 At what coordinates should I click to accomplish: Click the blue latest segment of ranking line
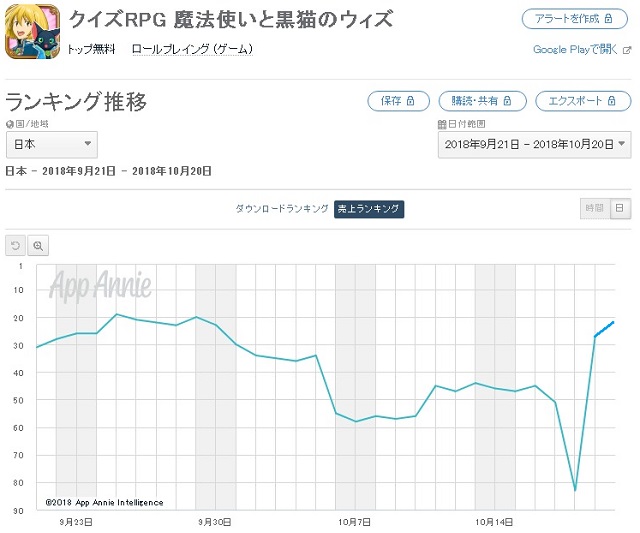click(604, 329)
